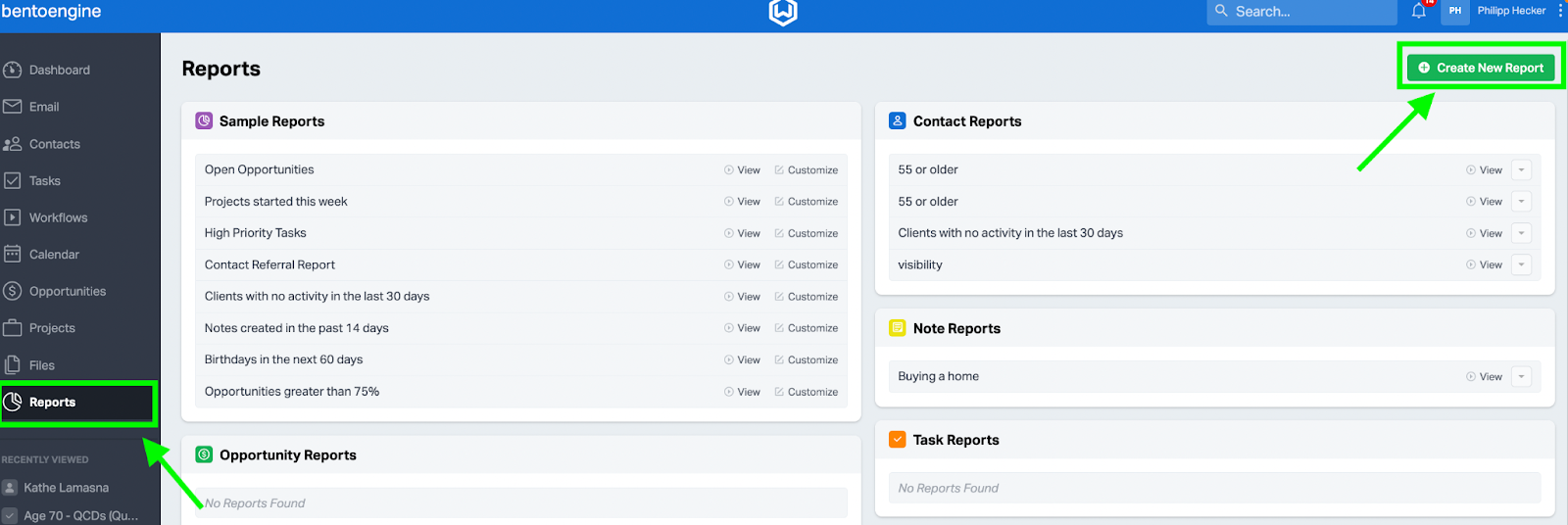View Opportunities greater than 75% report

point(743,392)
